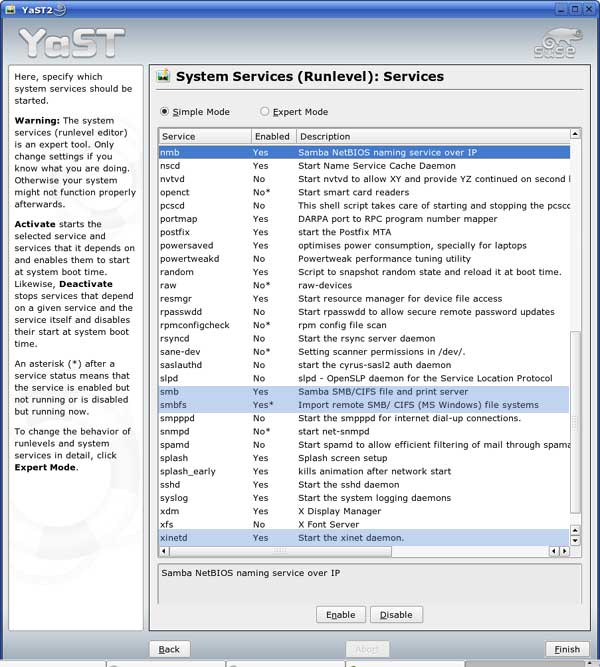Viewport: 600px width, 667px height.
Task: Select the rpmconfigcheck service row
Action: click(364, 325)
